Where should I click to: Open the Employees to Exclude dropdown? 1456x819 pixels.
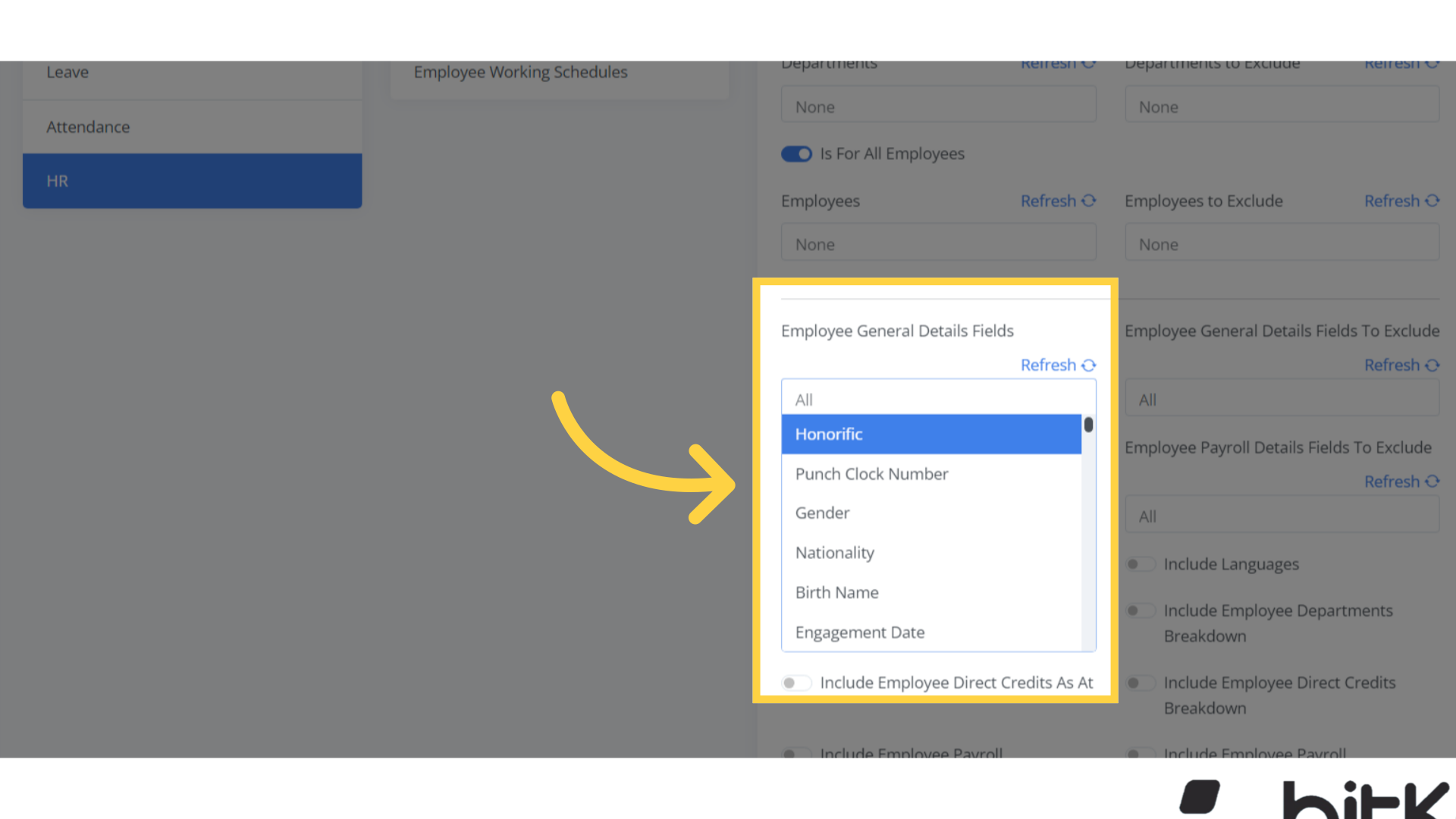1281,243
